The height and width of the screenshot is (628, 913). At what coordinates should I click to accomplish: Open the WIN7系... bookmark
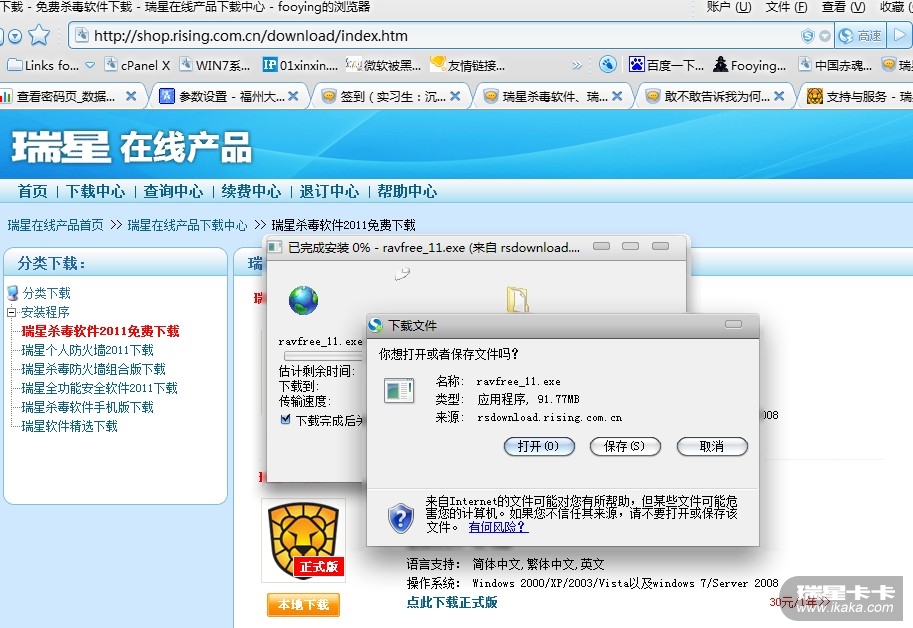(215, 65)
